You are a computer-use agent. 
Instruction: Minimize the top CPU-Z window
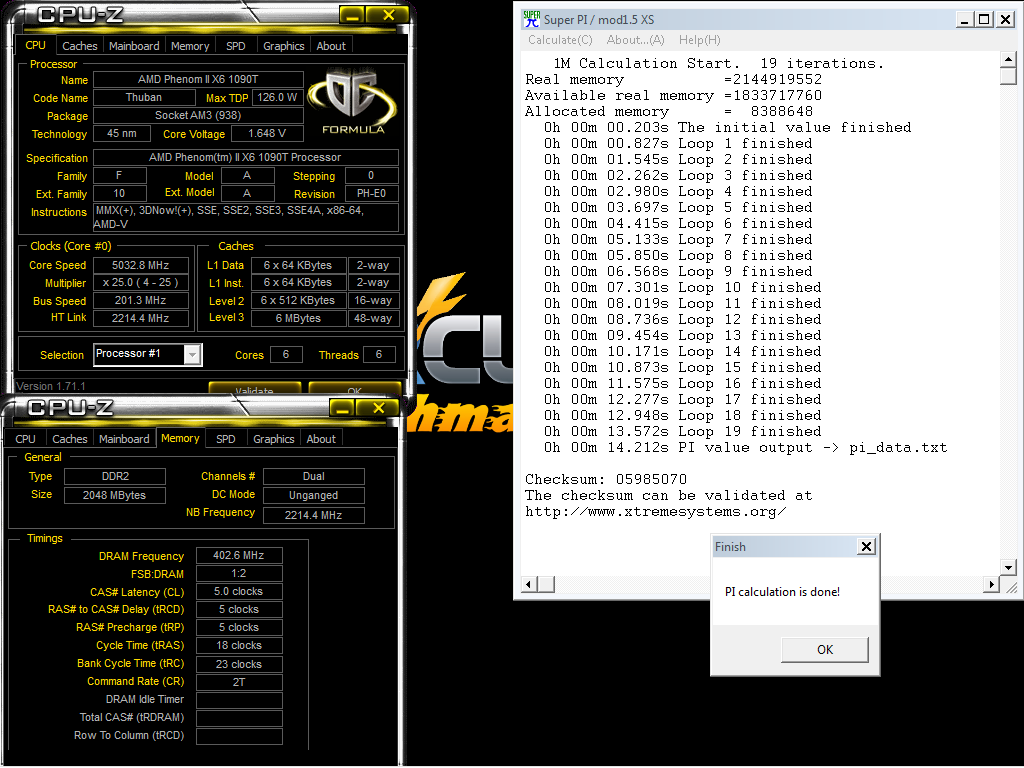tap(352, 14)
